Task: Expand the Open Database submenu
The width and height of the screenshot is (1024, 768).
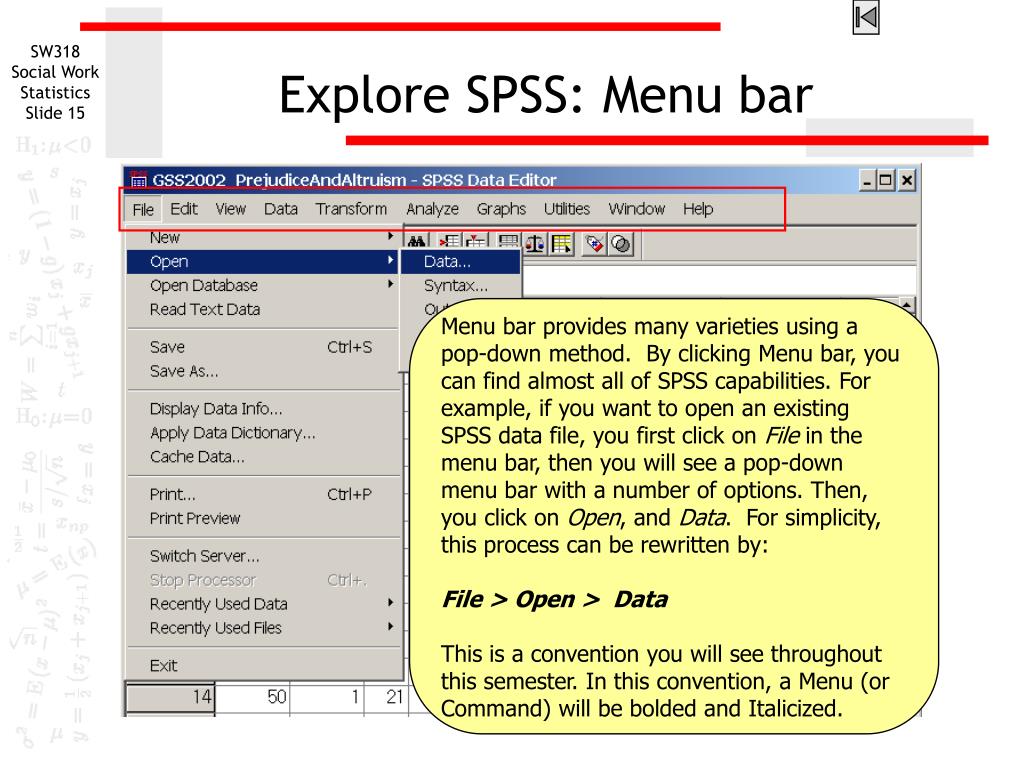Action: click(x=263, y=285)
